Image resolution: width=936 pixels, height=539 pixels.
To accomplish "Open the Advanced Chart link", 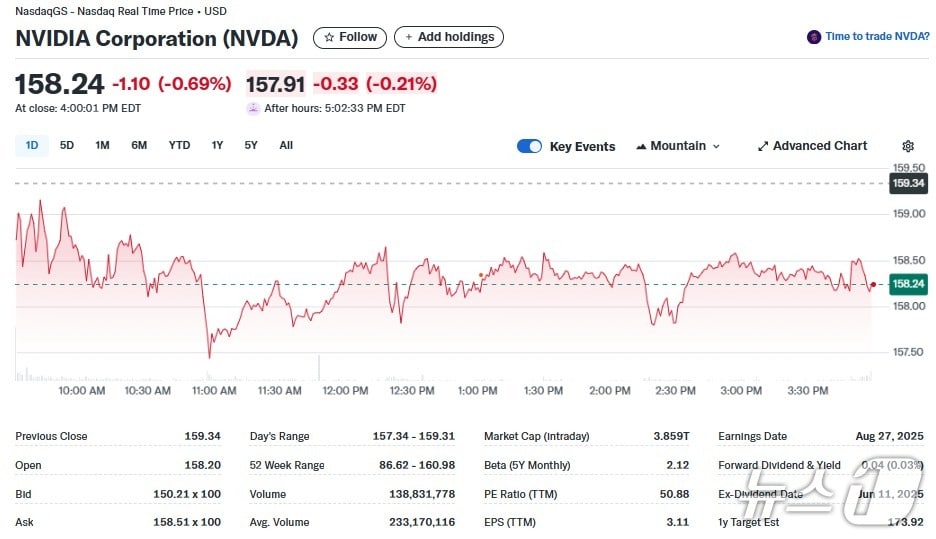I will (x=812, y=146).
